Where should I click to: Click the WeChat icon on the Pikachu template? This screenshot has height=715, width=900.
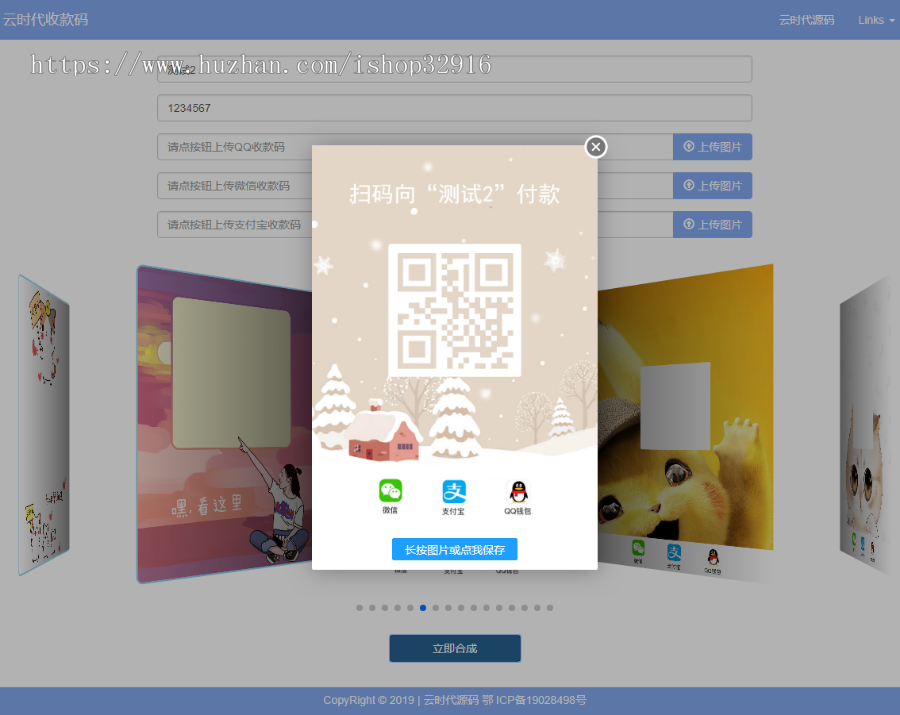[638, 548]
